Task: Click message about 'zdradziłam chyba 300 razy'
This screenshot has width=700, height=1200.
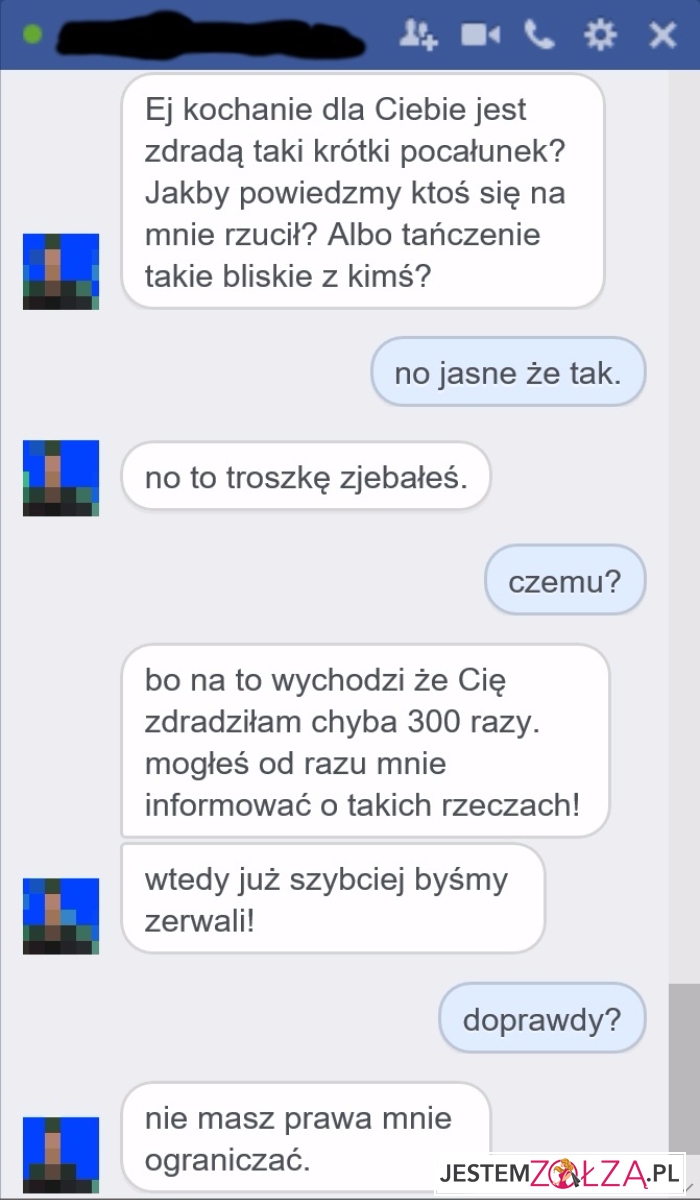Action: pyautogui.click(x=365, y=741)
